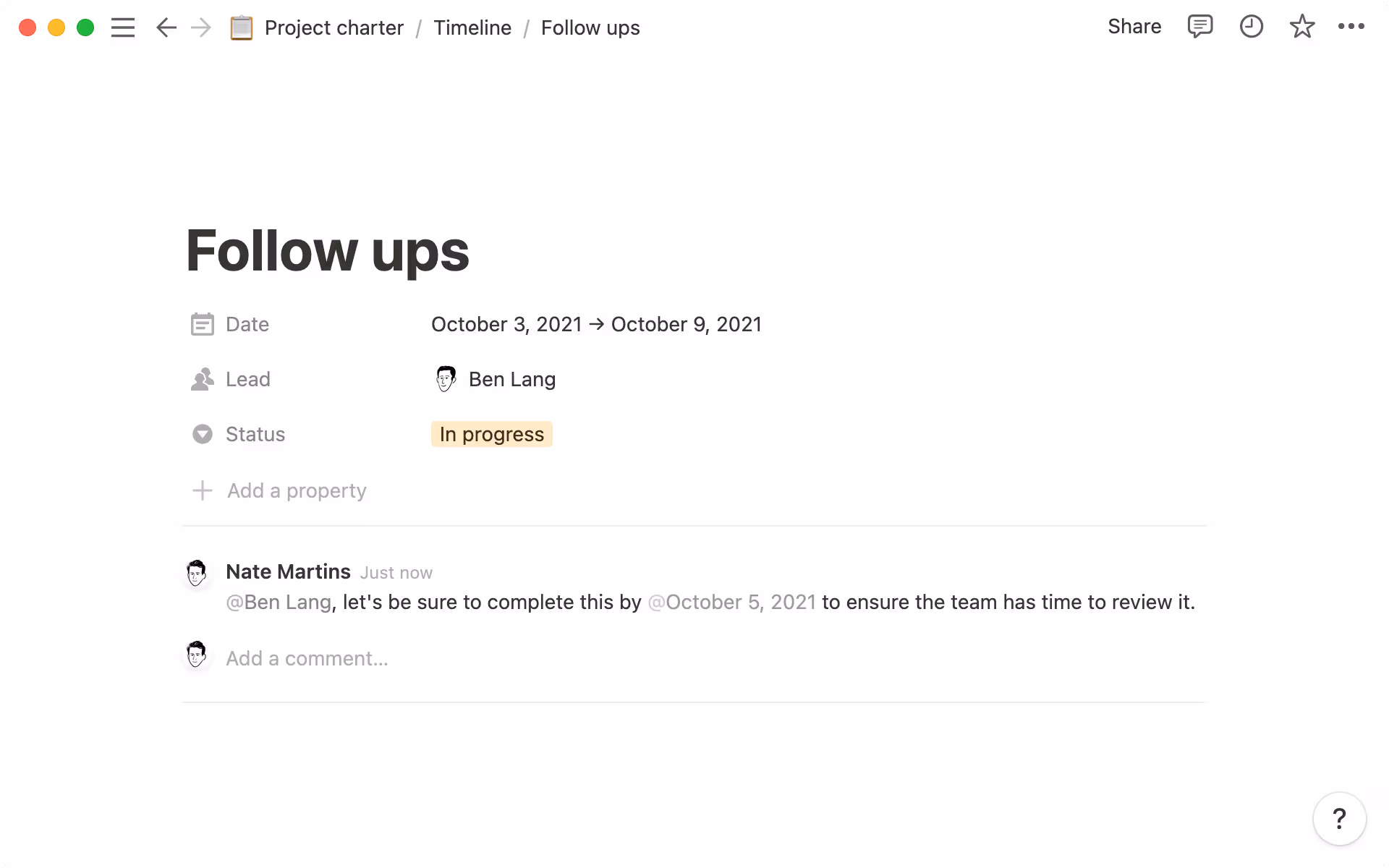
Task: Select the Follow ups page title
Action: [327, 250]
